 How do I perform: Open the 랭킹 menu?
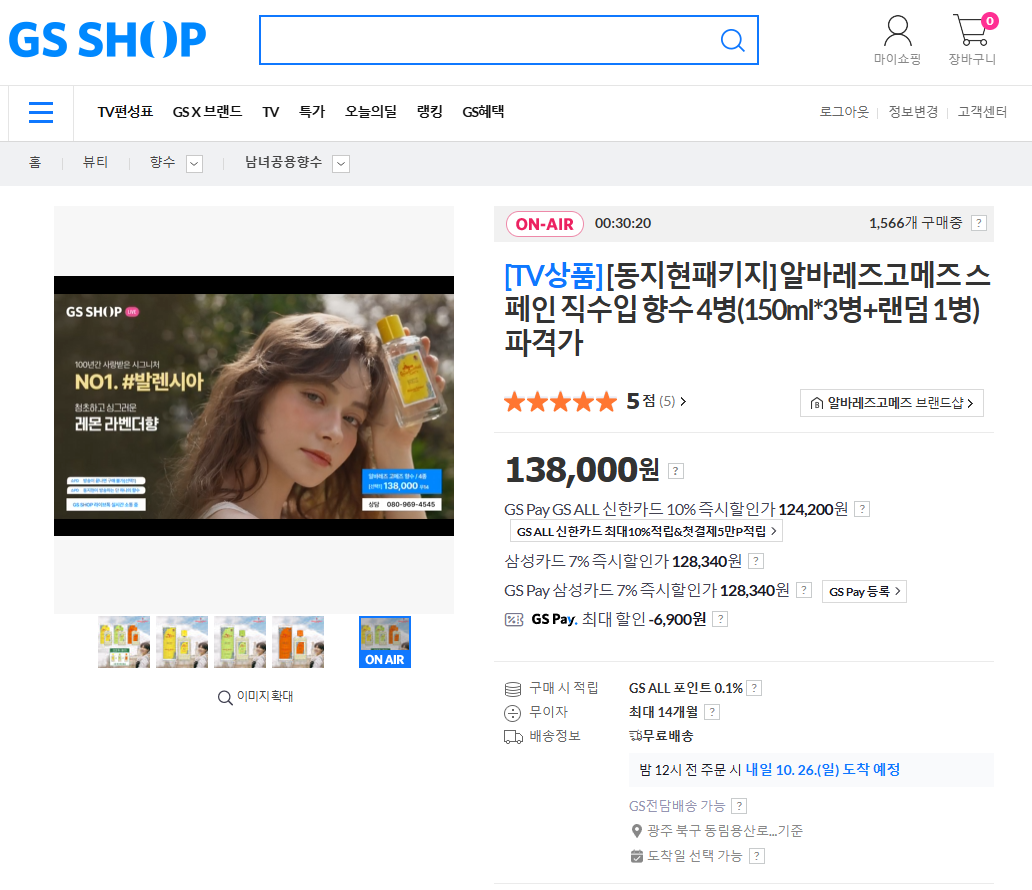pos(430,112)
